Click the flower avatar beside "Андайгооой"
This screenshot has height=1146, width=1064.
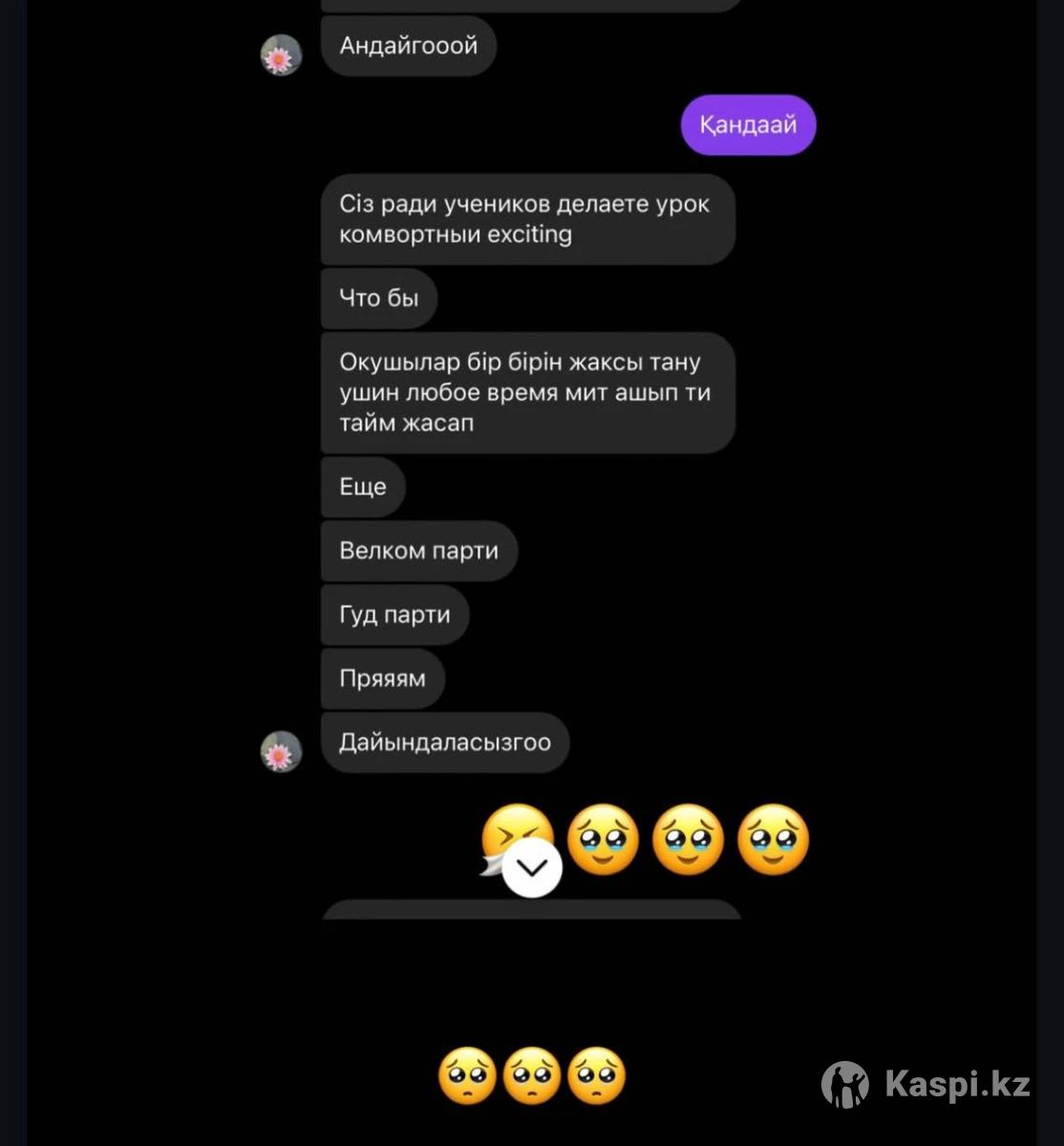tap(281, 55)
